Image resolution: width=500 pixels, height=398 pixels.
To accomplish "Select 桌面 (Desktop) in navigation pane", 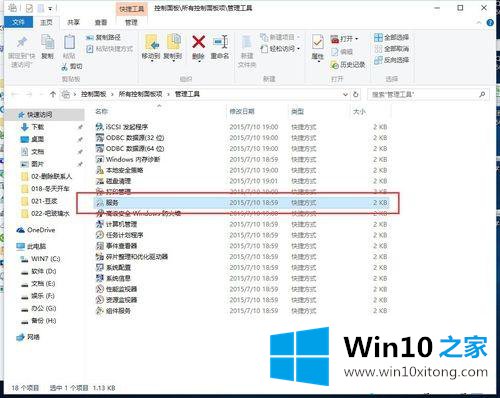I will click(x=37, y=139).
